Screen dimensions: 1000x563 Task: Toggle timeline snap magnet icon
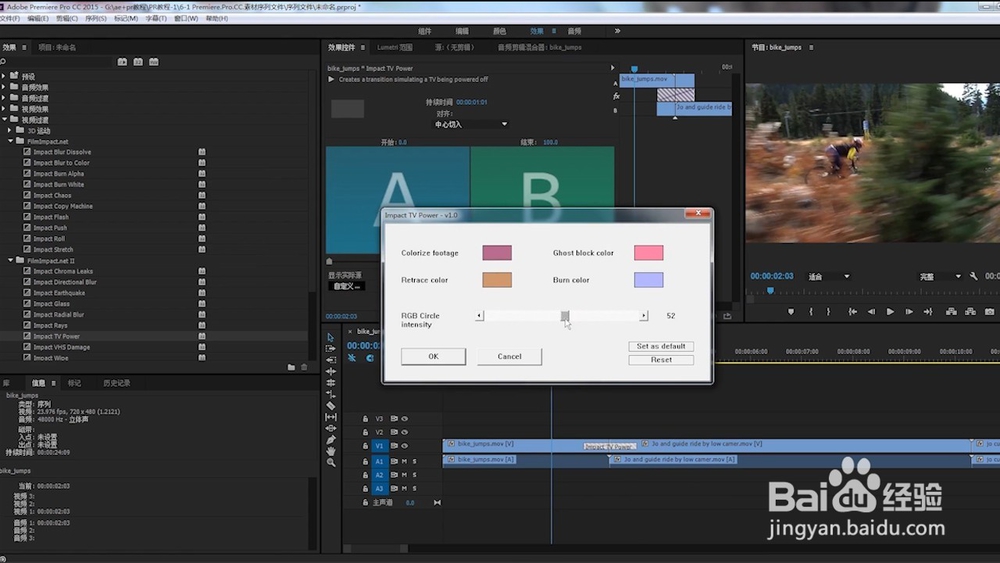point(370,358)
